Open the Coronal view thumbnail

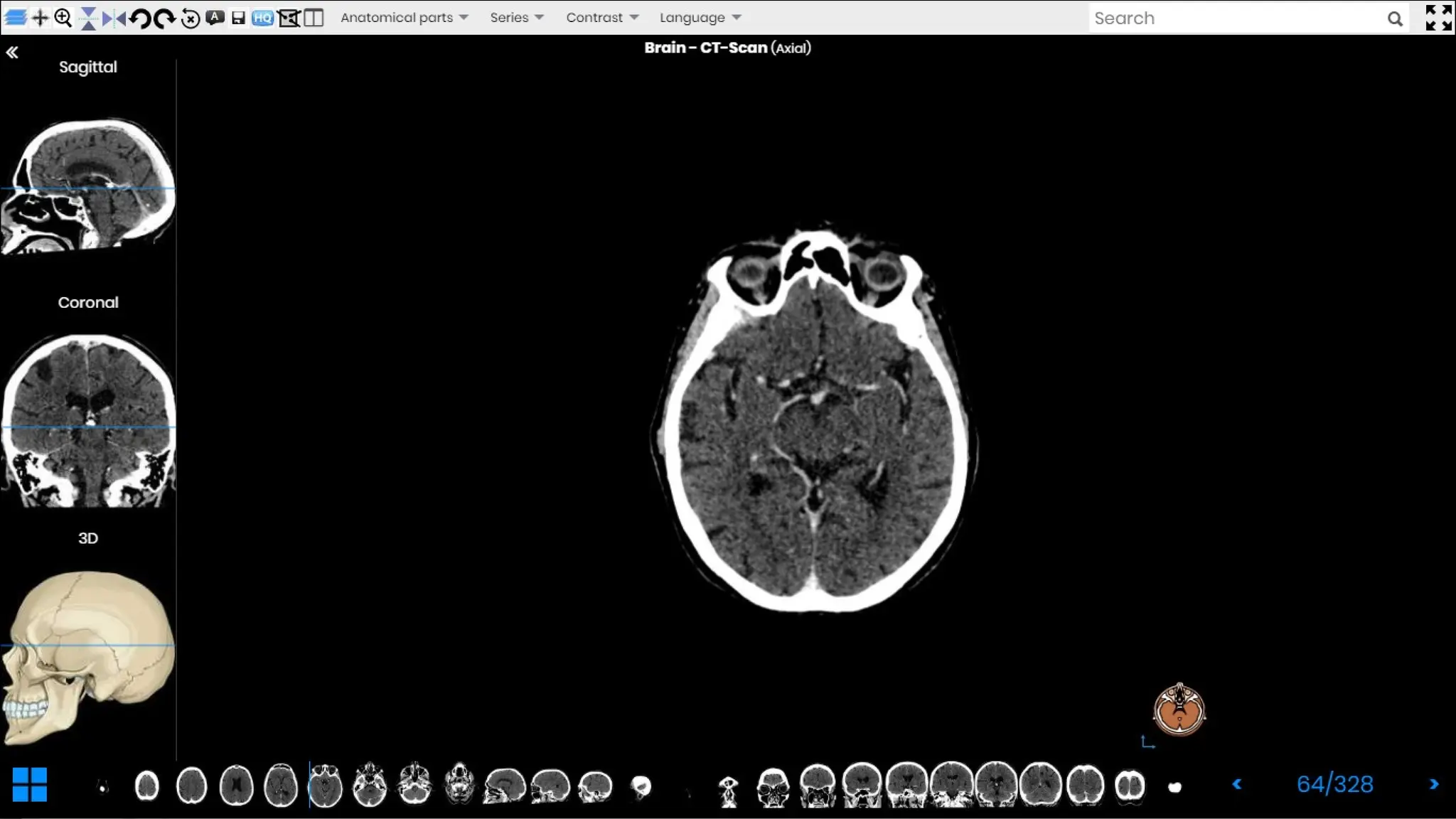[x=88, y=421]
